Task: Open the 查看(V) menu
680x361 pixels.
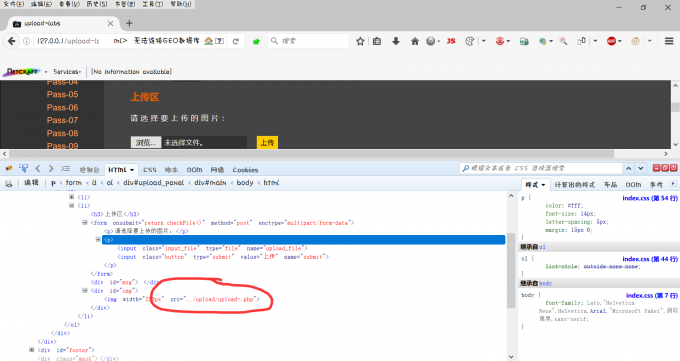Action: 69,3
